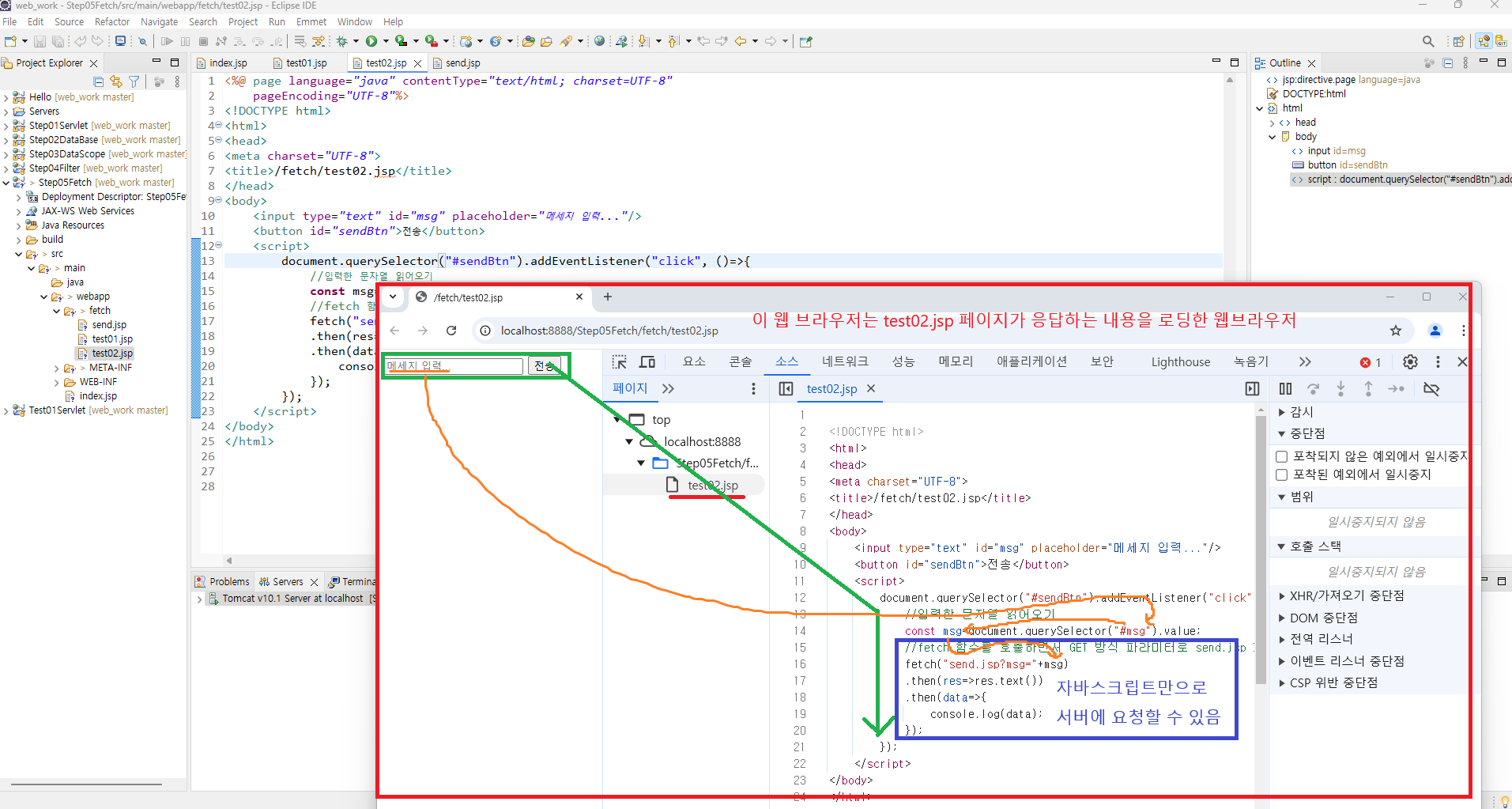Click the step out icon in debugger toolbar

coord(1368,389)
